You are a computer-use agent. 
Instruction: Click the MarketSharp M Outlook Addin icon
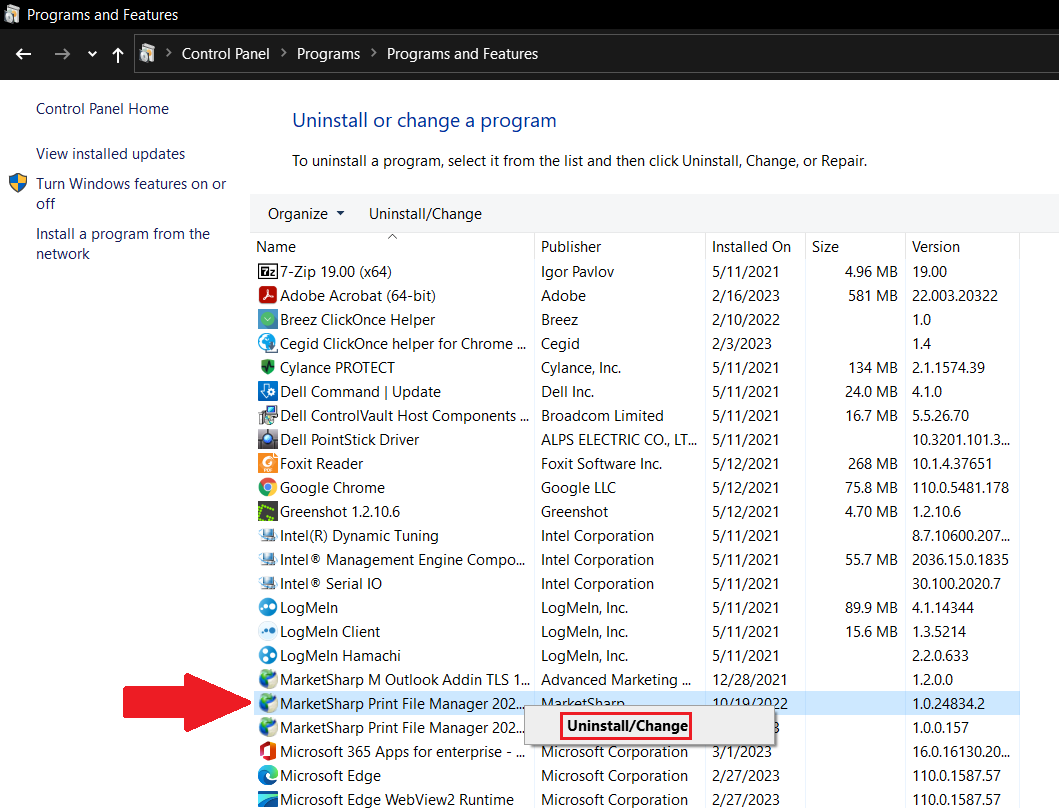(x=268, y=679)
